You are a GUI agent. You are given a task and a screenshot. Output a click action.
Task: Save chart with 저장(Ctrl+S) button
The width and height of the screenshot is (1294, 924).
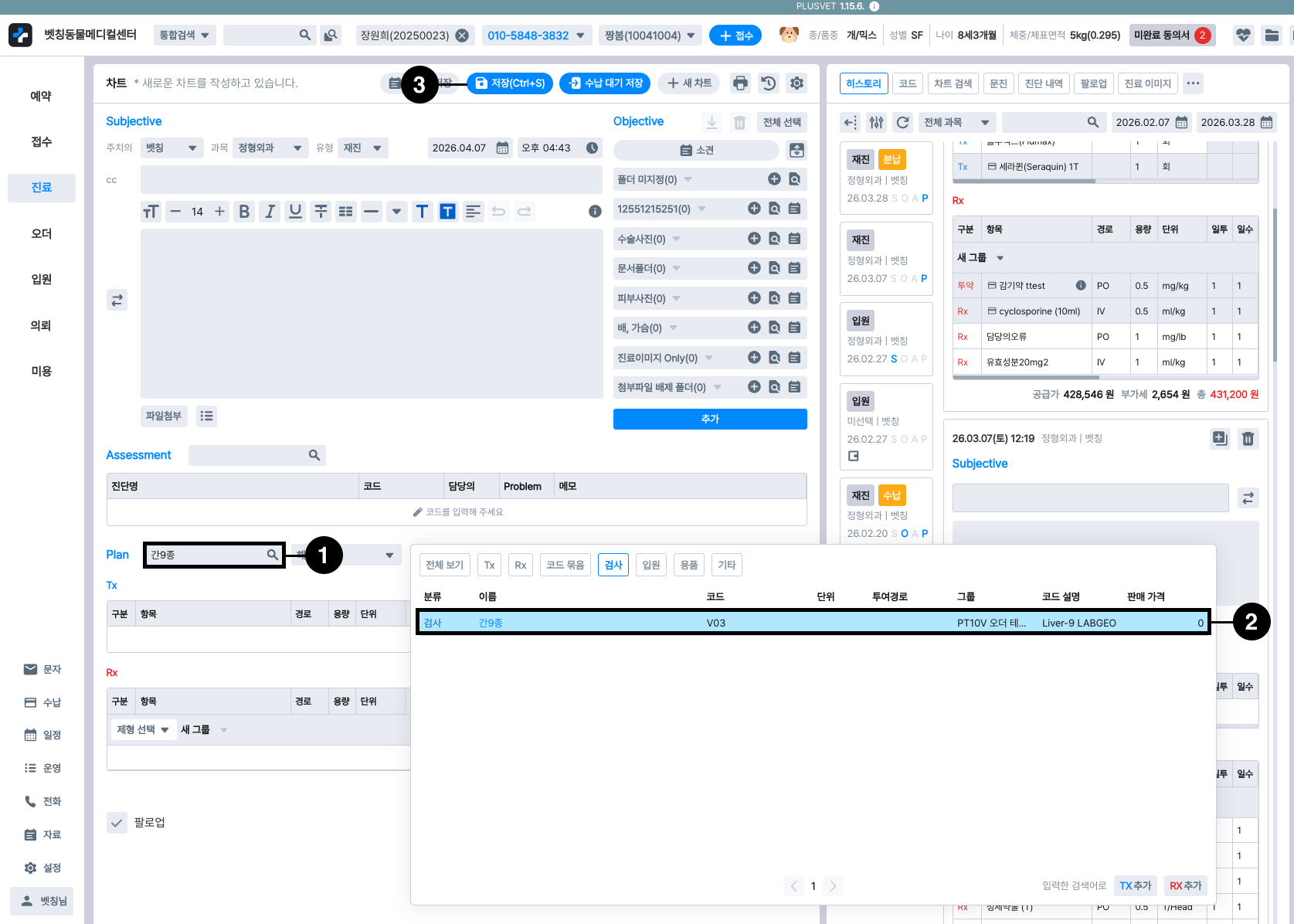click(x=510, y=83)
